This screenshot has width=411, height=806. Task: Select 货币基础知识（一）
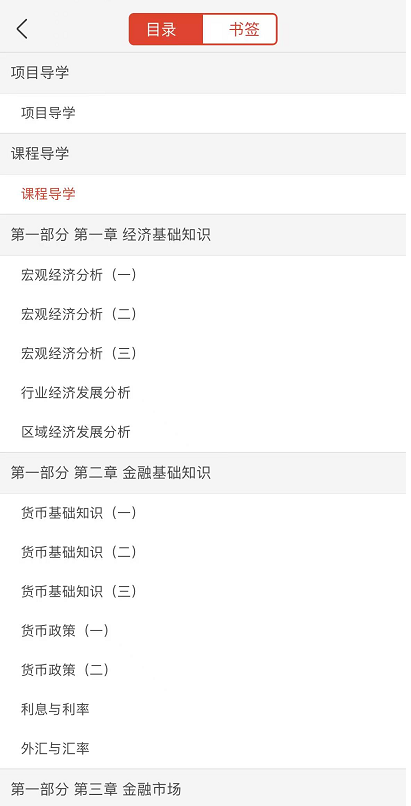pyautogui.click(x=206, y=513)
